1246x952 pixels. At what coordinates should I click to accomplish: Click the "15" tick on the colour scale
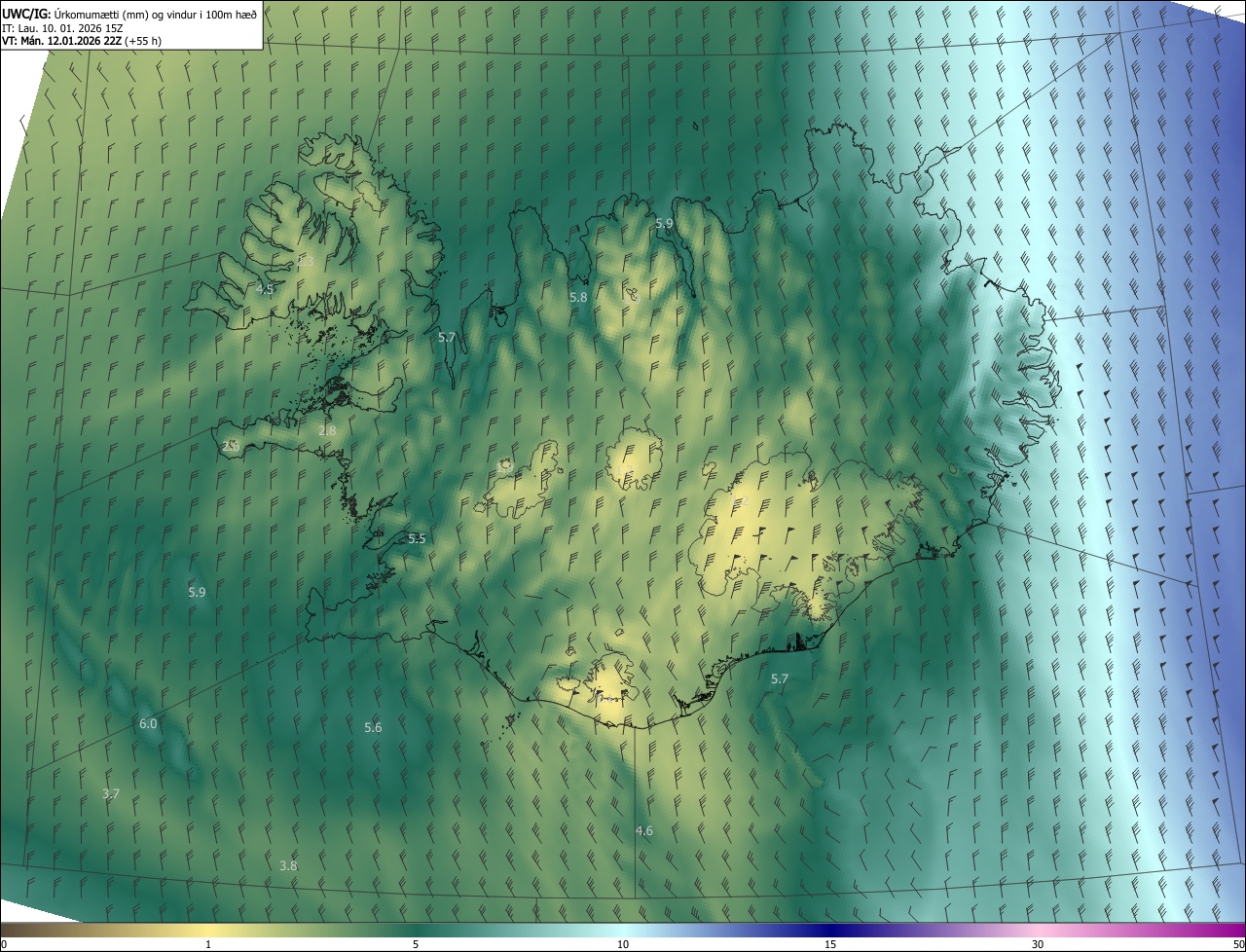tap(830, 944)
